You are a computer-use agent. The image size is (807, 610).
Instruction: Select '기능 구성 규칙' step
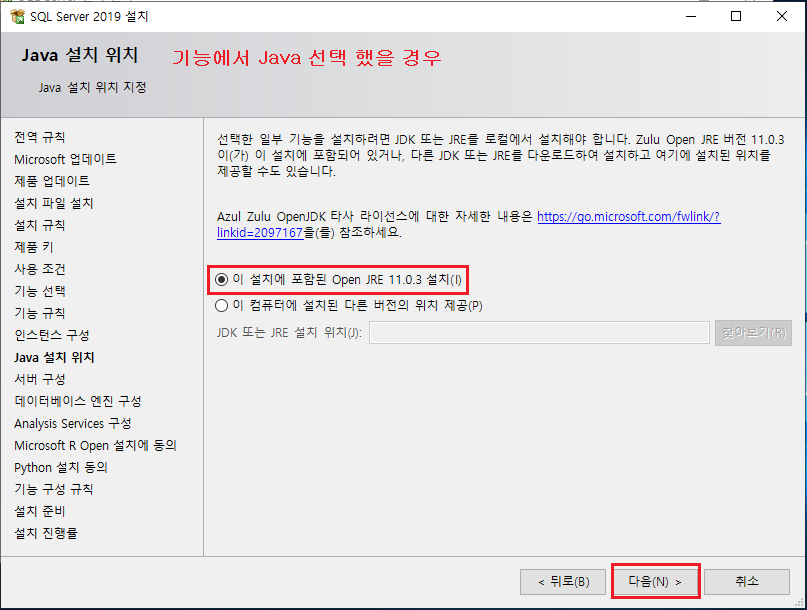(x=54, y=489)
